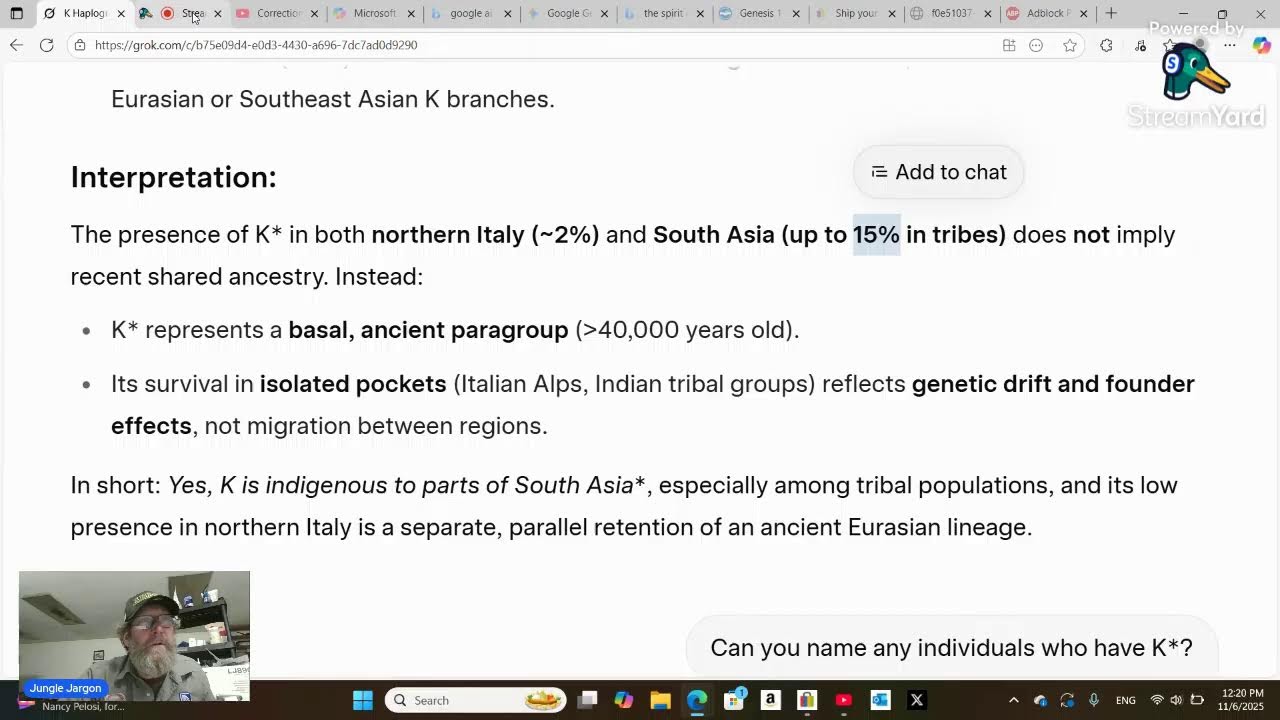
Task: Open the OneDrive cloud tray icon
Action: (x=1040, y=700)
